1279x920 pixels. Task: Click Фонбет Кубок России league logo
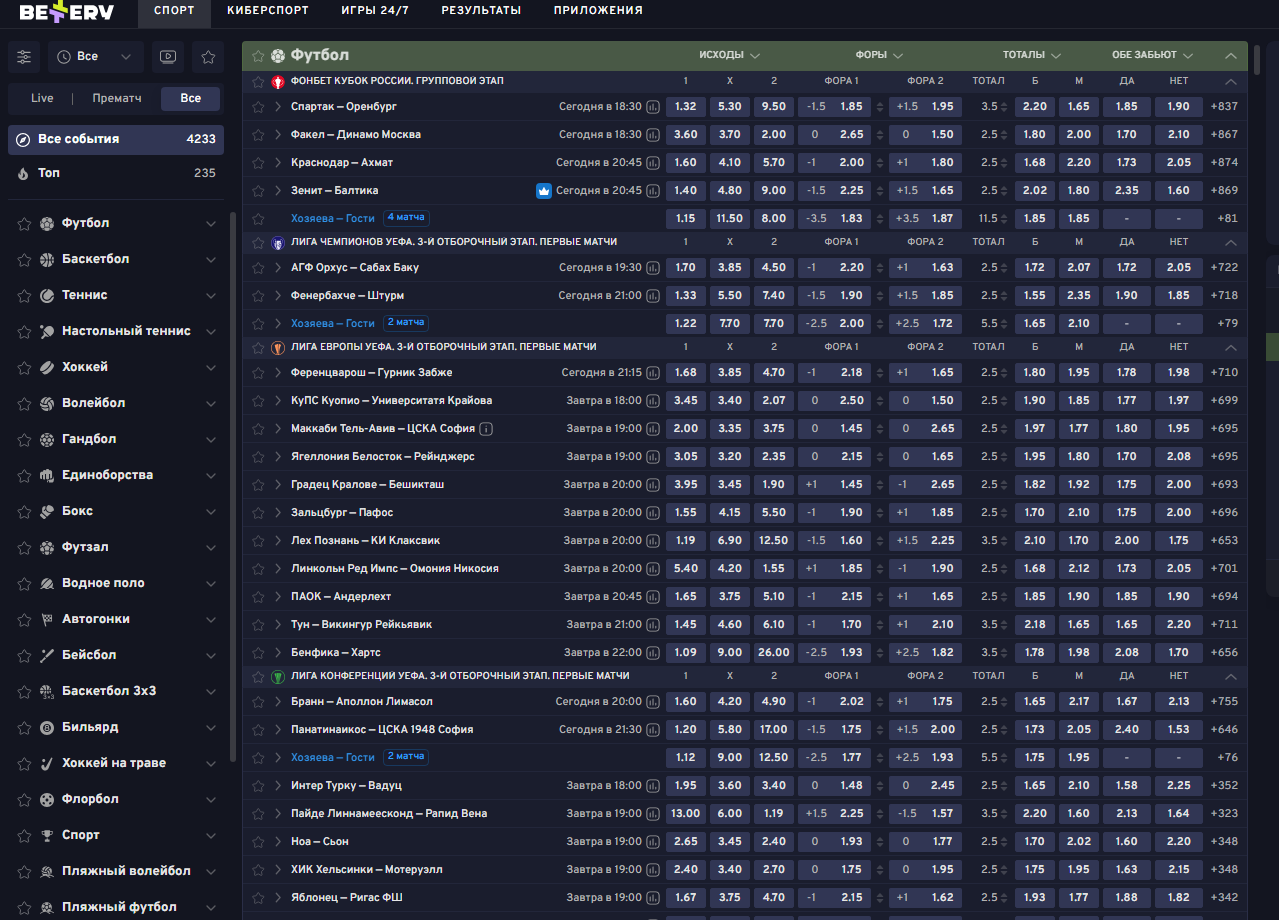tap(278, 81)
